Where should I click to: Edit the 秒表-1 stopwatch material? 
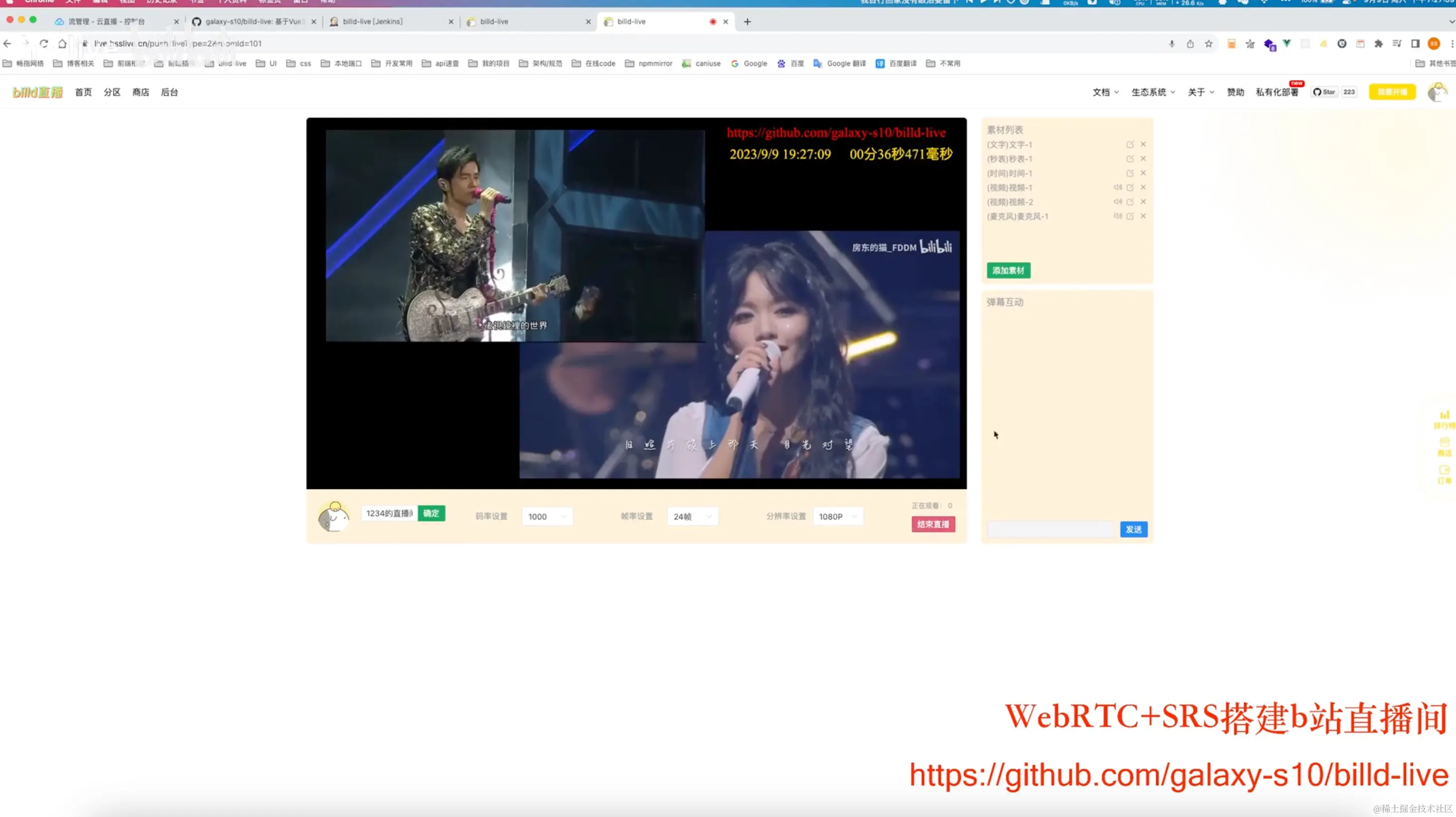point(1130,159)
